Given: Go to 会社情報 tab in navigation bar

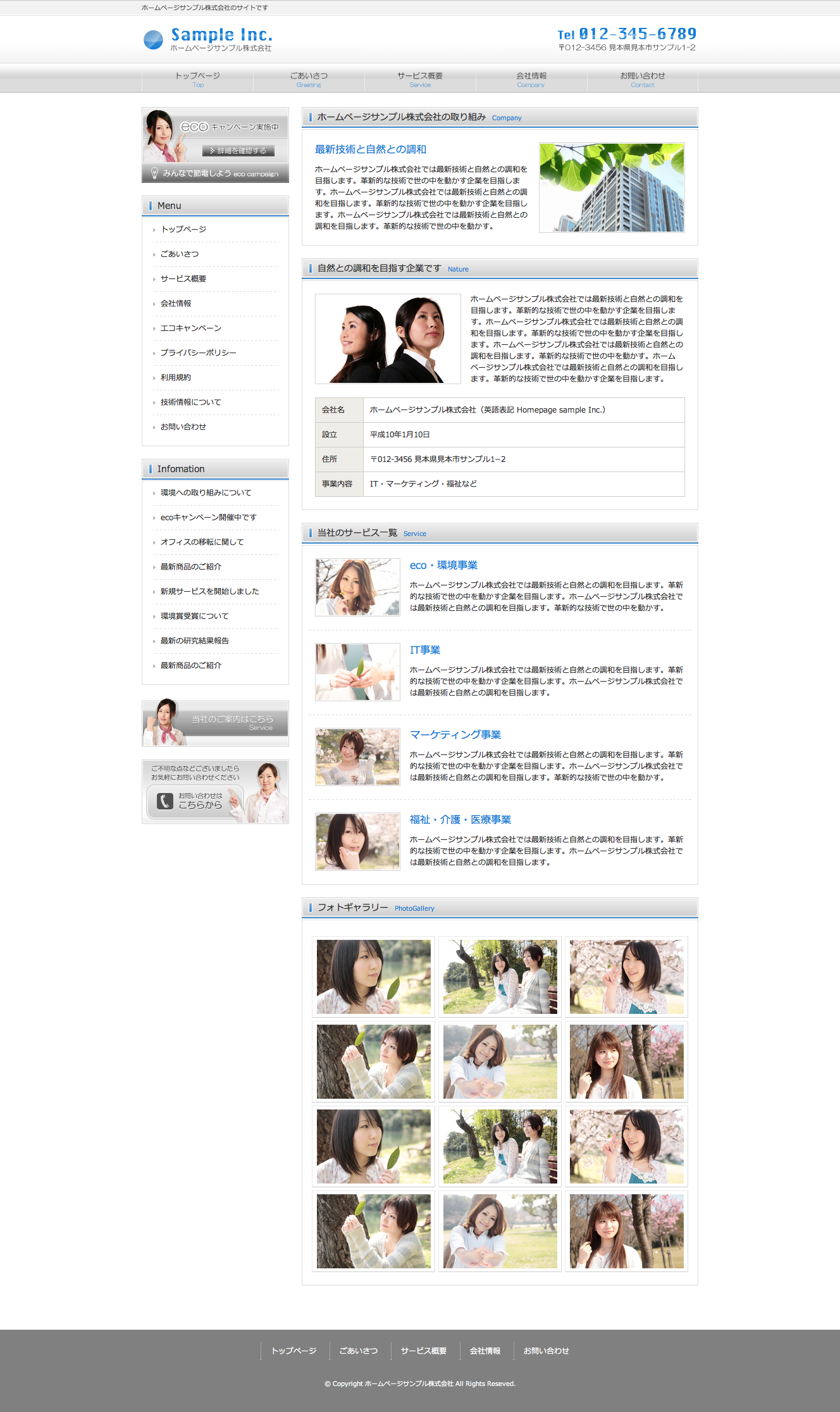Looking at the screenshot, I should 531,79.
